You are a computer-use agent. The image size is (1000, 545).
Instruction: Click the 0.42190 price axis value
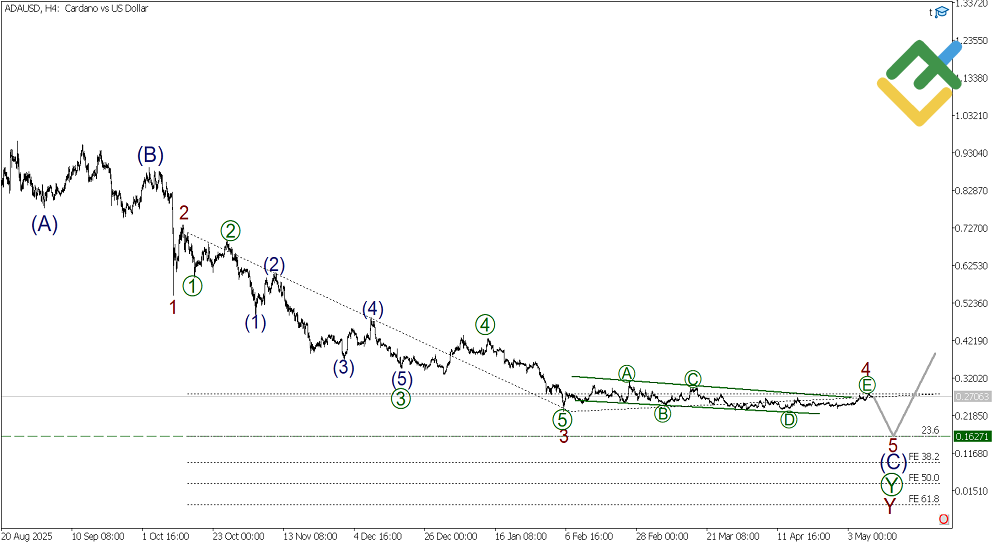tap(971, 341)
